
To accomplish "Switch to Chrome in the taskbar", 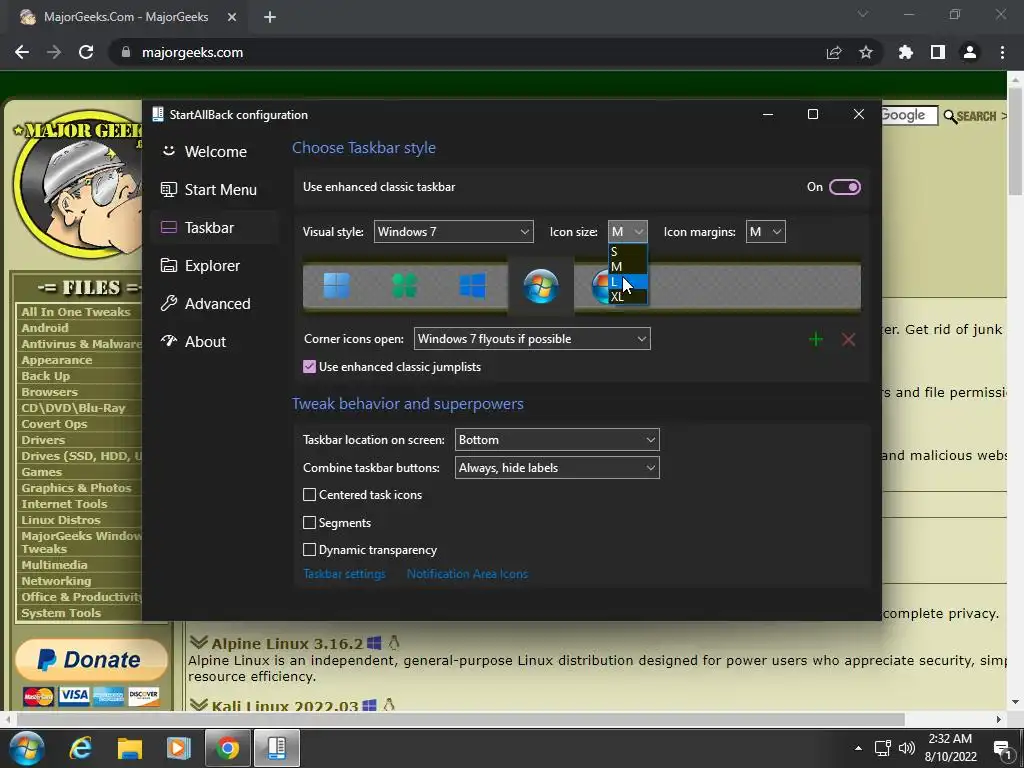I will (x=227, y=748).
